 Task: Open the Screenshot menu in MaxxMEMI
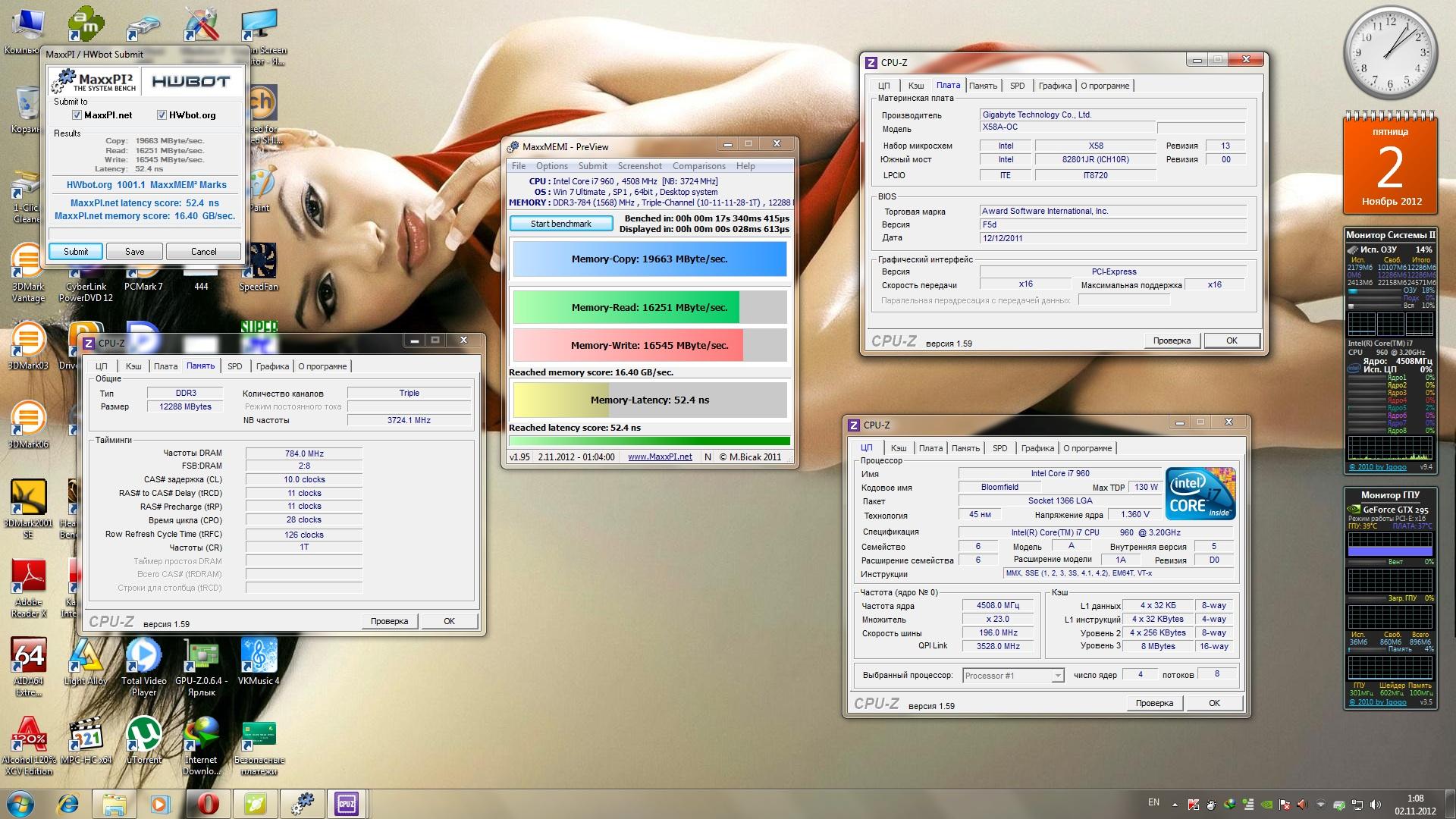click(639, 166)
